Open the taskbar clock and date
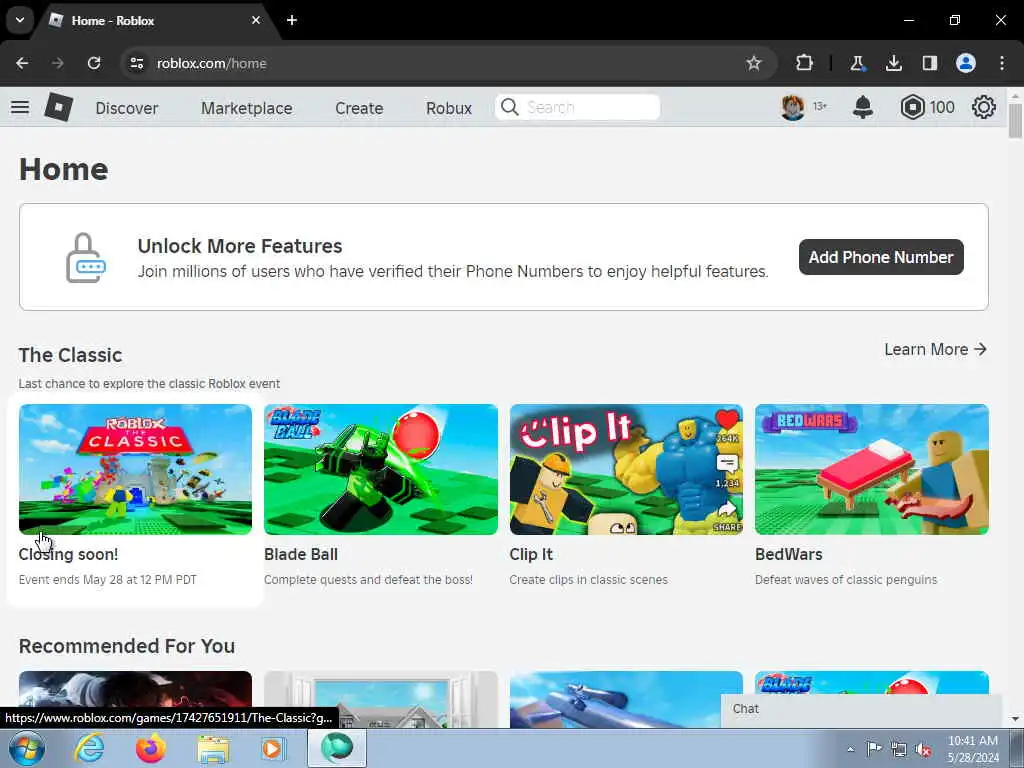The width and height of the screenshot is (1024, 768). (973, 749)
